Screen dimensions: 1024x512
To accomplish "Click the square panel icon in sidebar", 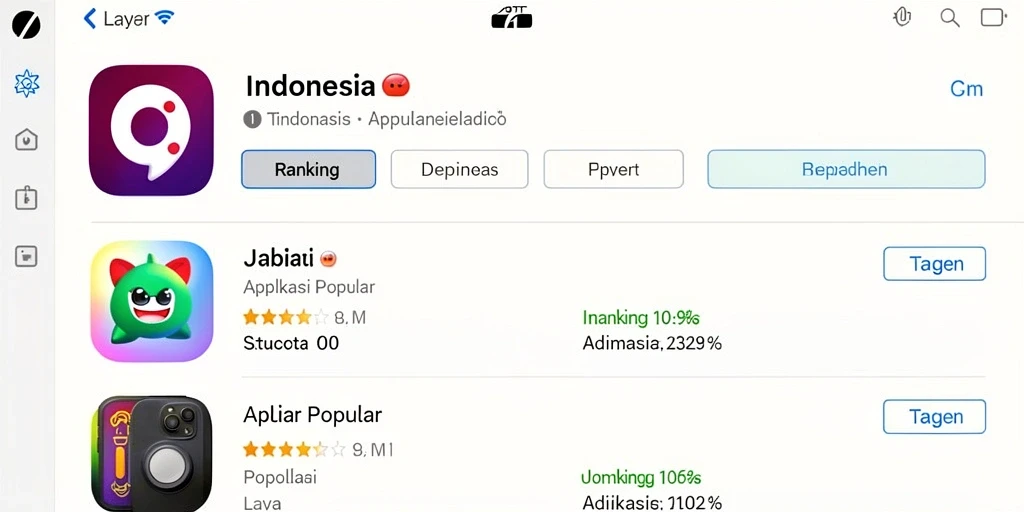I will pos(27,256).
